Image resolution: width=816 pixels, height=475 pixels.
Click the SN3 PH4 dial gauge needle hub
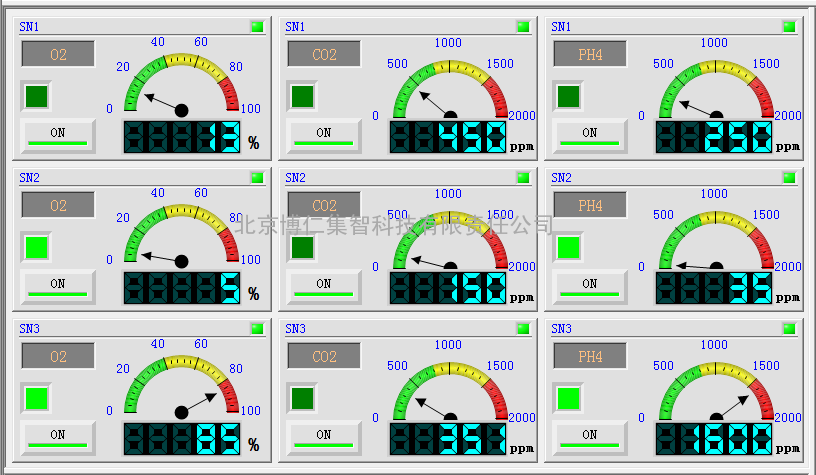coord(717,417)
